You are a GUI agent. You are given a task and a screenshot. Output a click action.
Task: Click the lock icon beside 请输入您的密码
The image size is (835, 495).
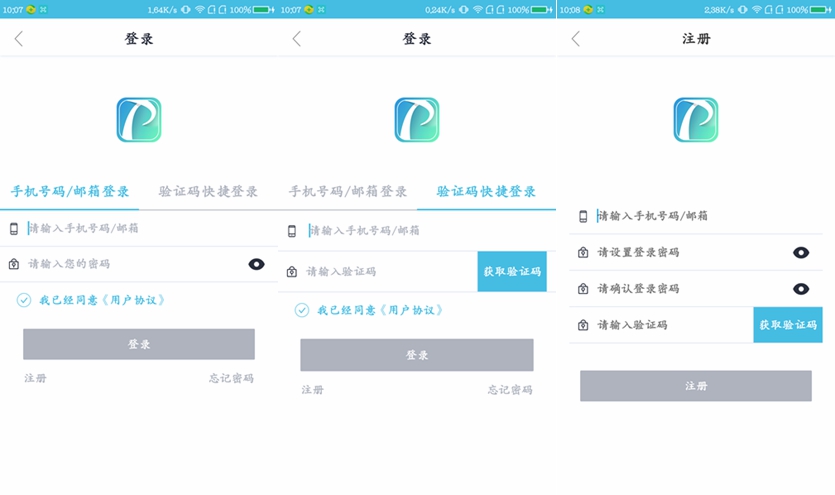click(14, 264)
